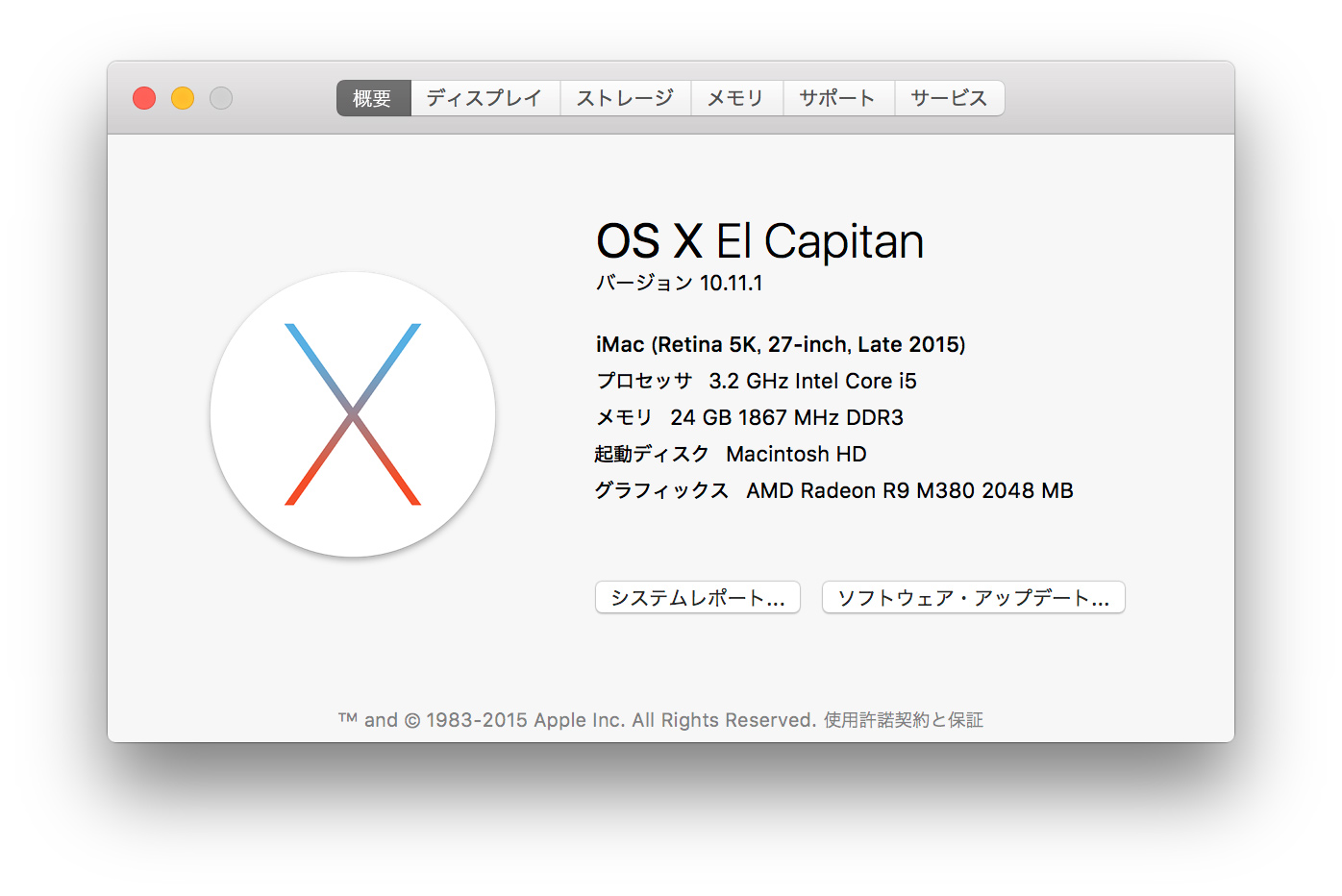1342x896 pixels.
Task: Return to the 概要 tab
Action: click(373, 97)
